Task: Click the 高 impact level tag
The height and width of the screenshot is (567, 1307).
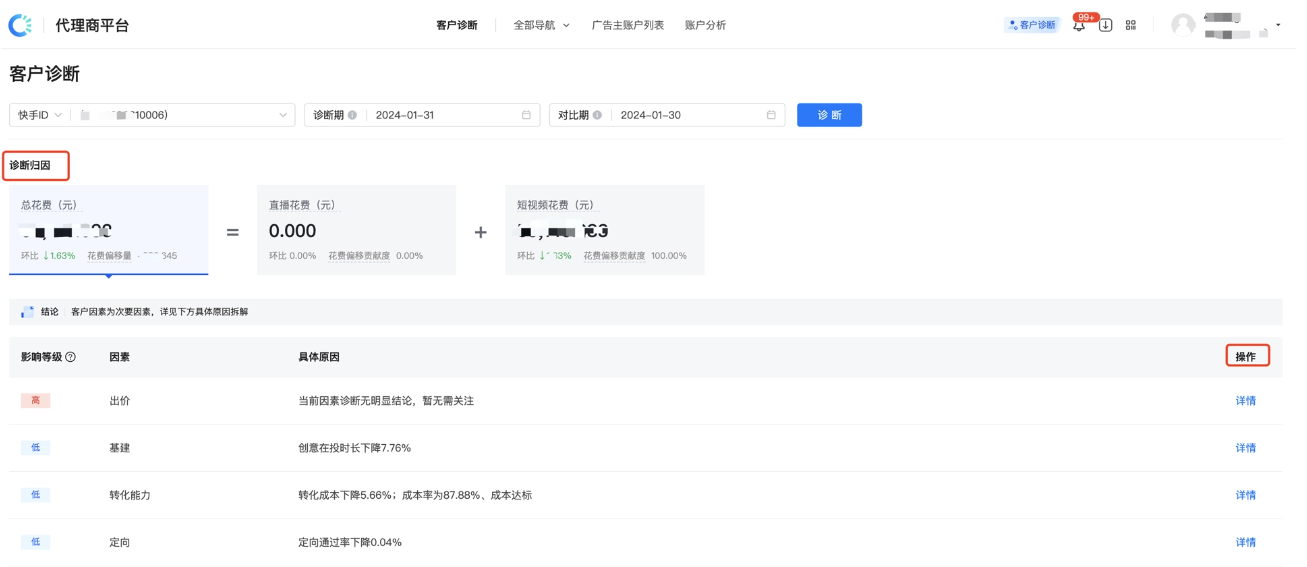Action: [35, 401]
